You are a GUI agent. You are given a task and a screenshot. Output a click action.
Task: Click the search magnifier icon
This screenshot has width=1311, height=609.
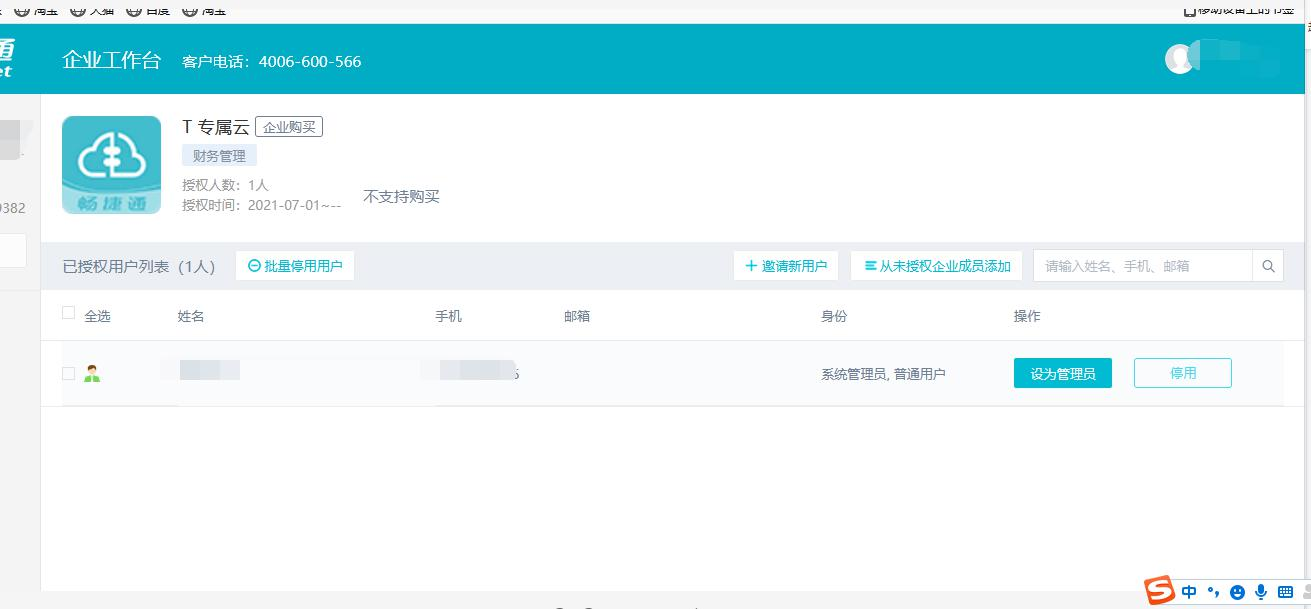tap(1268, 266)
